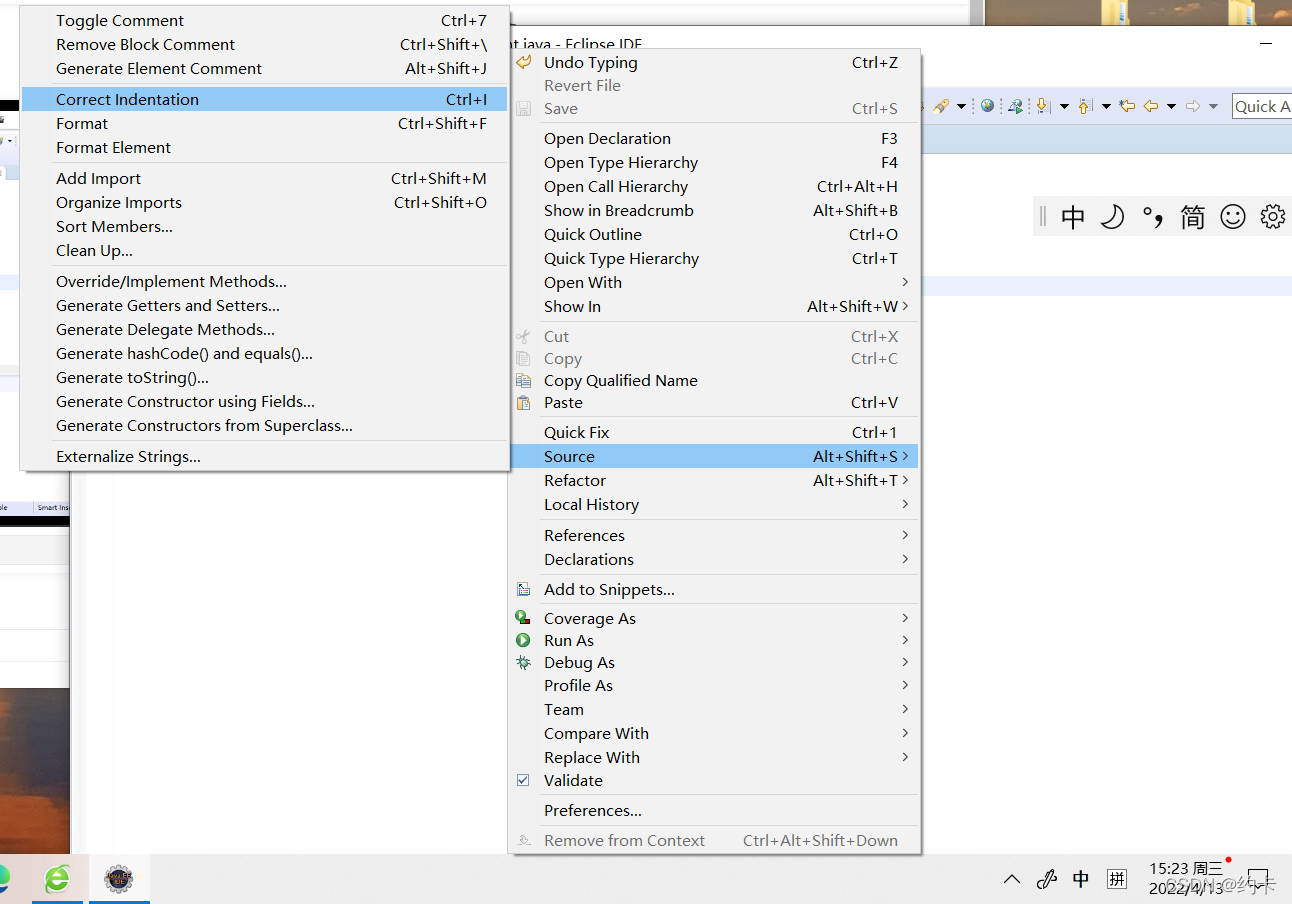Click the Undo Typing arrow icon

point(523,62)
